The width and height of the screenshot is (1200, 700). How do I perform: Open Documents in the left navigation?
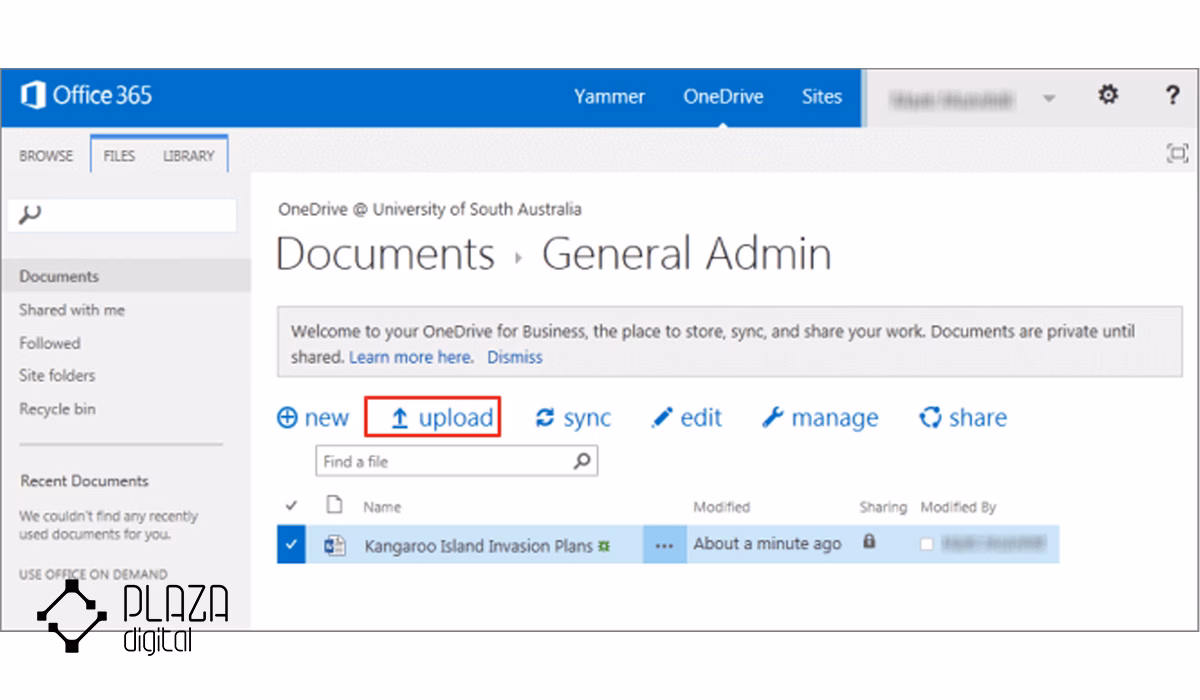[x=59, y=277]
